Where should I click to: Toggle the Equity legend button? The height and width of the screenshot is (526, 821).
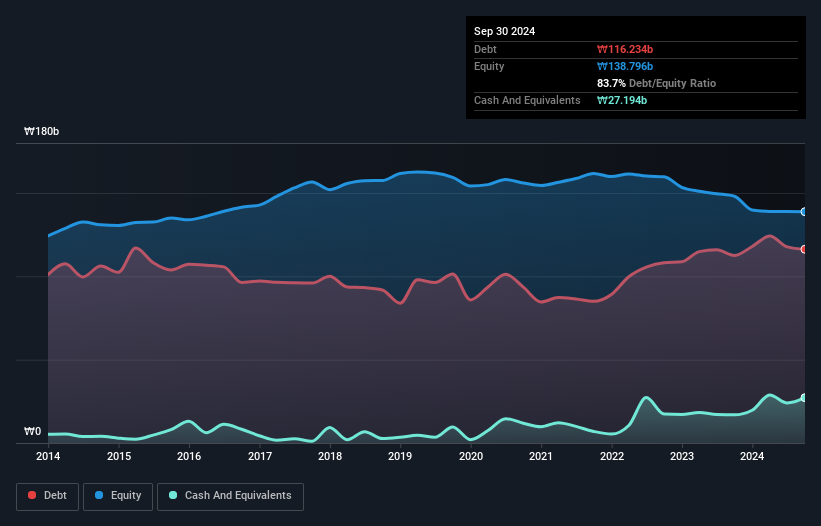118,496
